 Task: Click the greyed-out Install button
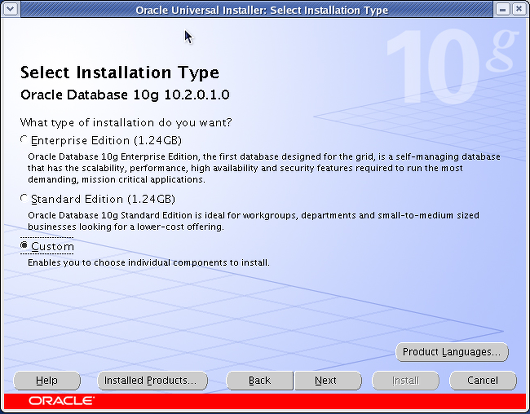406,381
